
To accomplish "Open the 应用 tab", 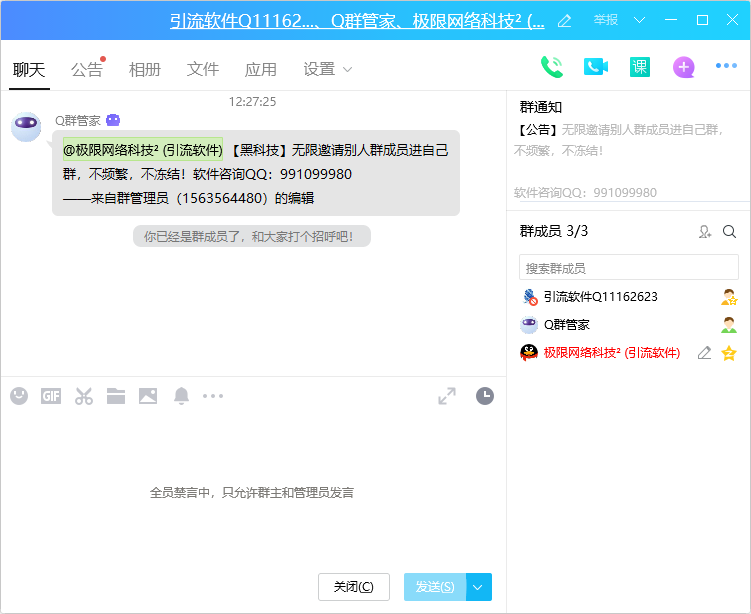I will (x=261, y=69).
